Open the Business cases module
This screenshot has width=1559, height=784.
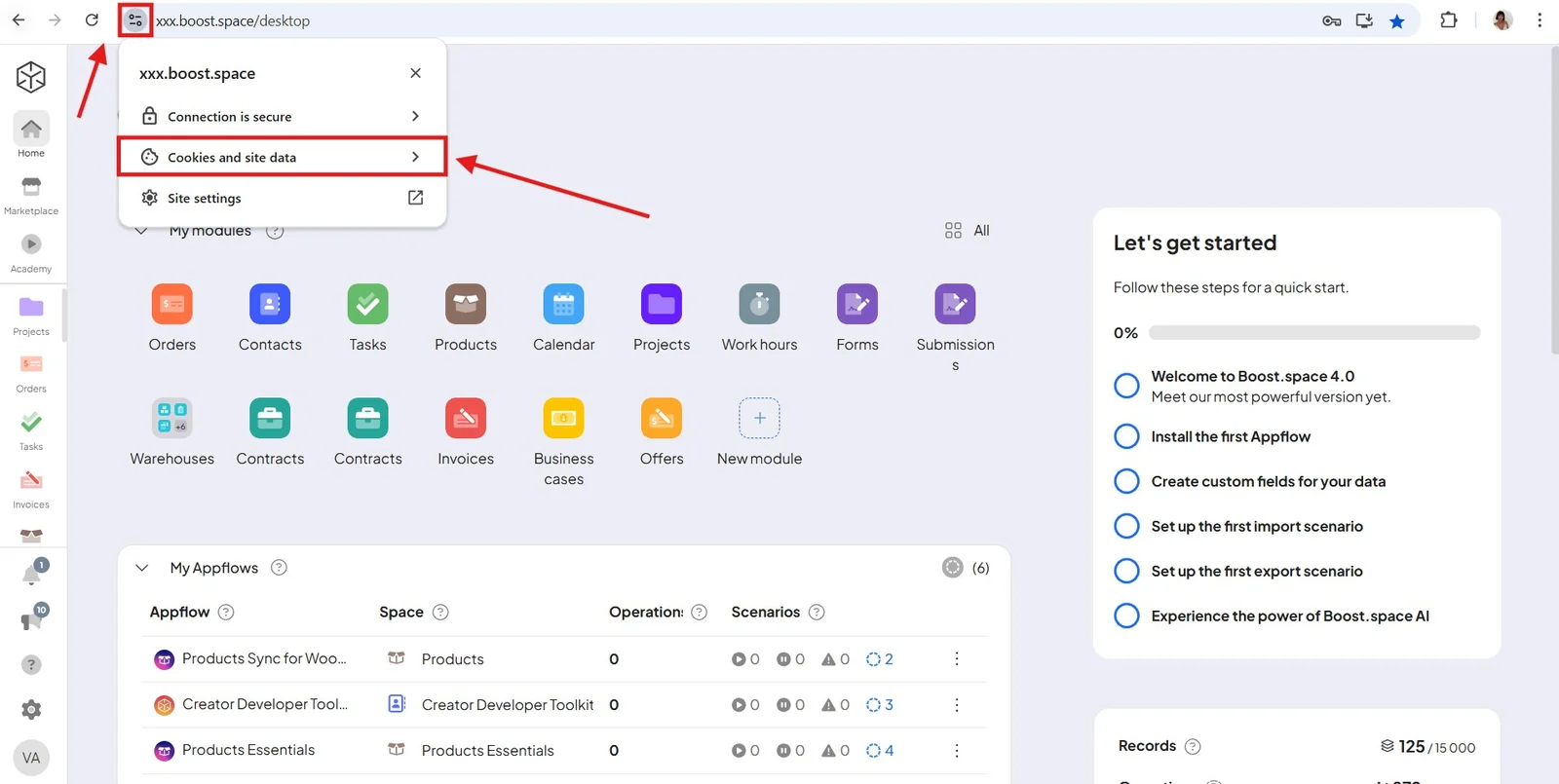[563, 442]
